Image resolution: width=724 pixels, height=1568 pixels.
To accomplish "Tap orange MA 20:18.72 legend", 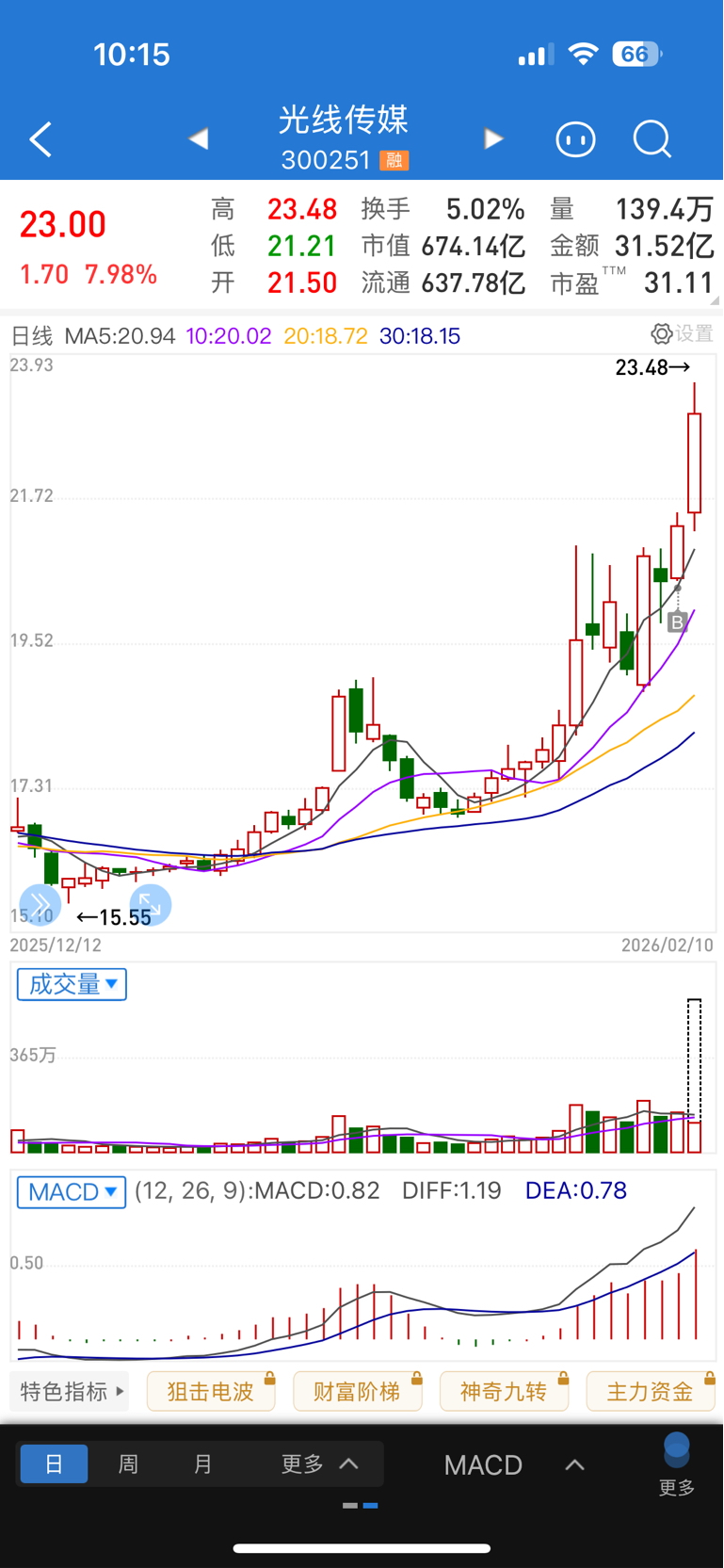I will click(x=326, y=336).
